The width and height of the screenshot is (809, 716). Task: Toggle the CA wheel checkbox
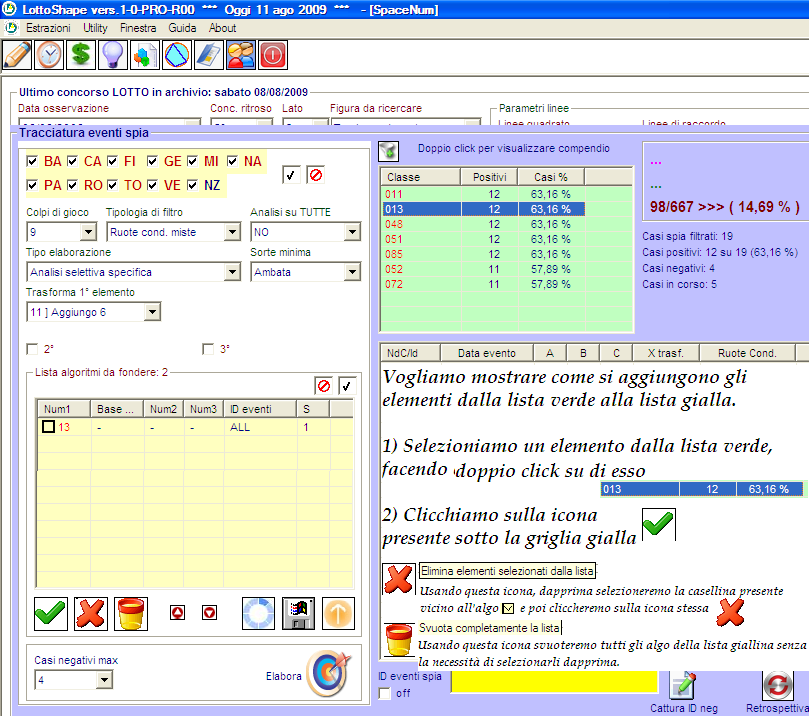72,161
